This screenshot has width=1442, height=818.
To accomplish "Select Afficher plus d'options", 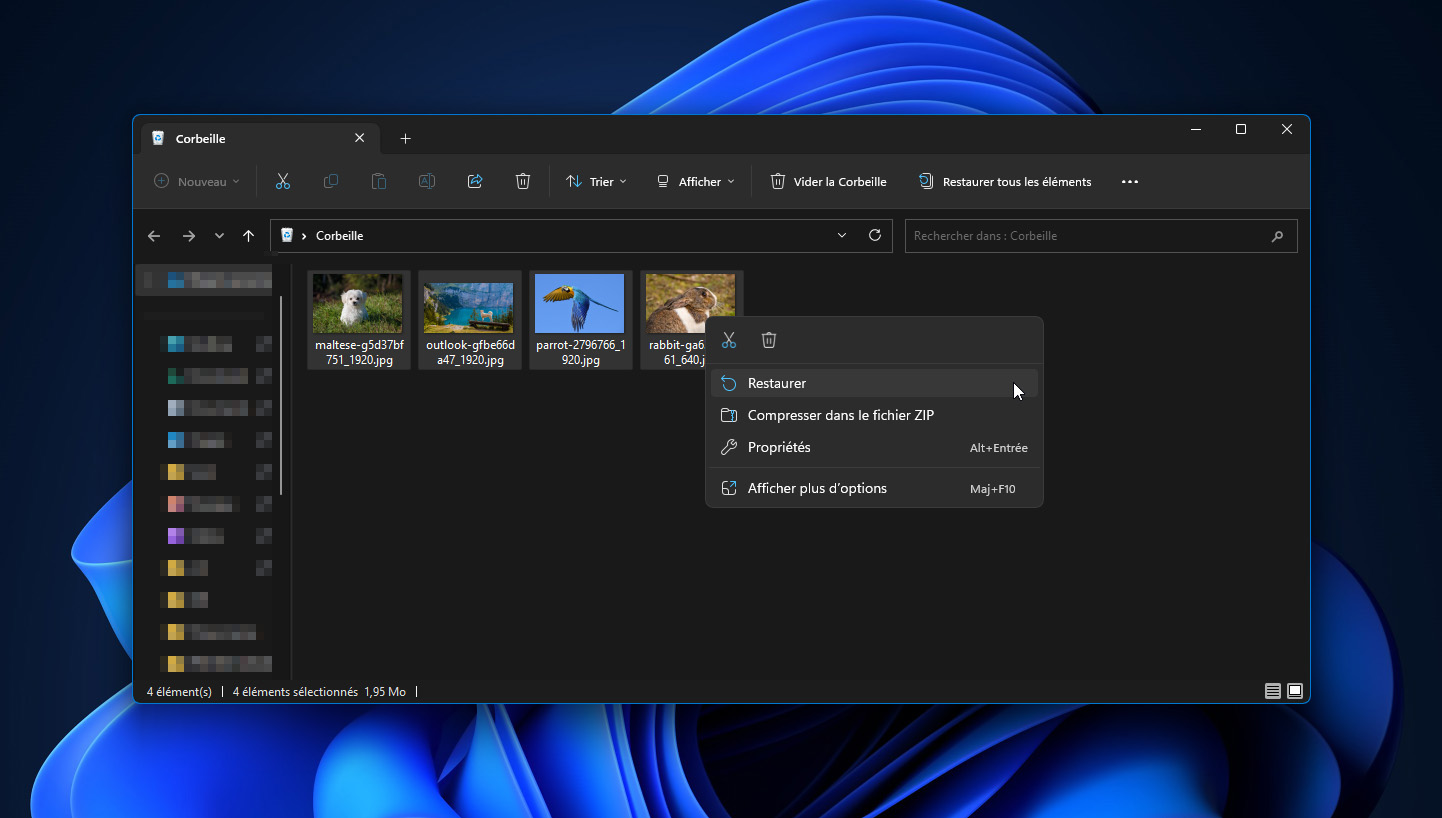I will tap(874, 488).
